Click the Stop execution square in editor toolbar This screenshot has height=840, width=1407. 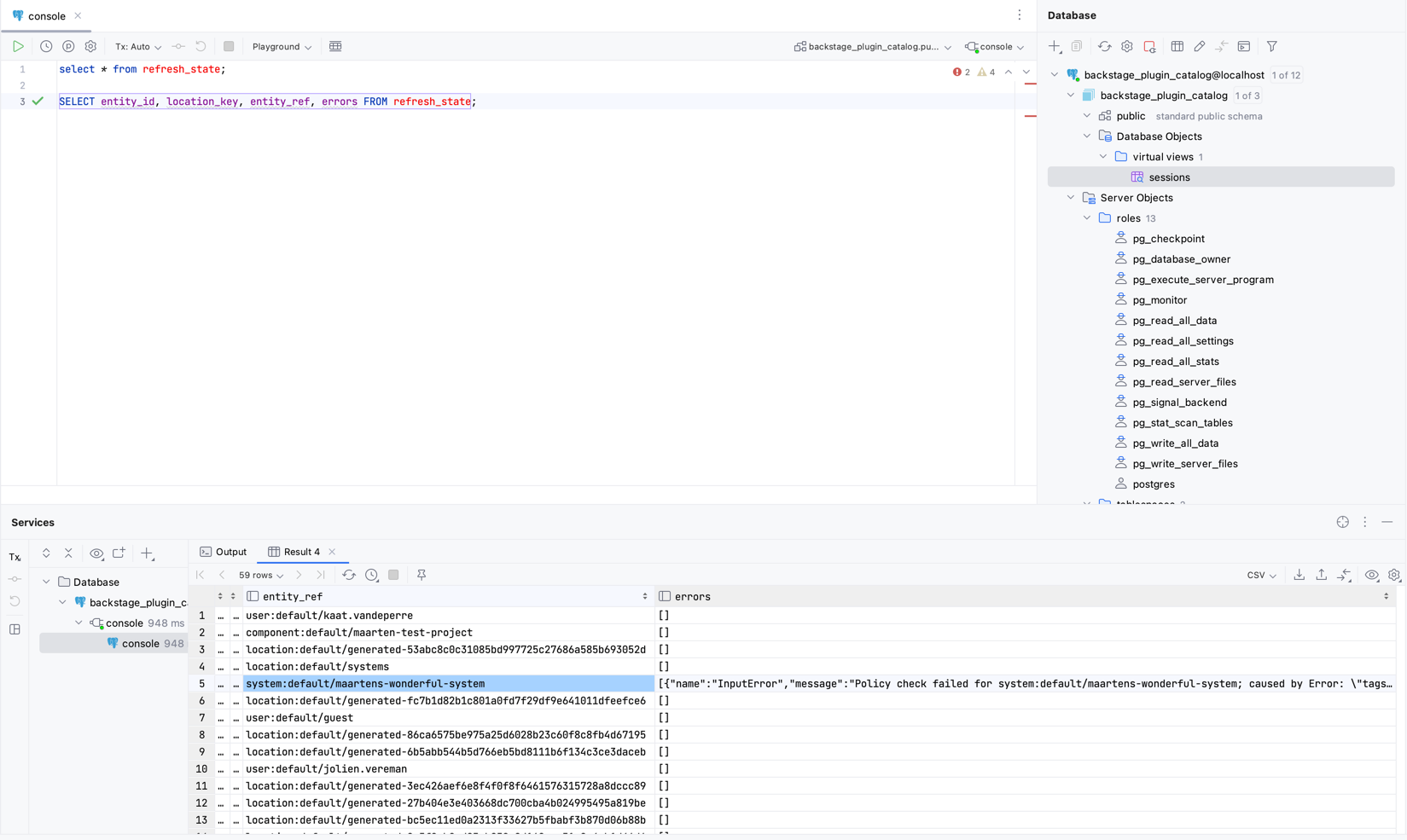pyautogui.click(x=229, y=47)
